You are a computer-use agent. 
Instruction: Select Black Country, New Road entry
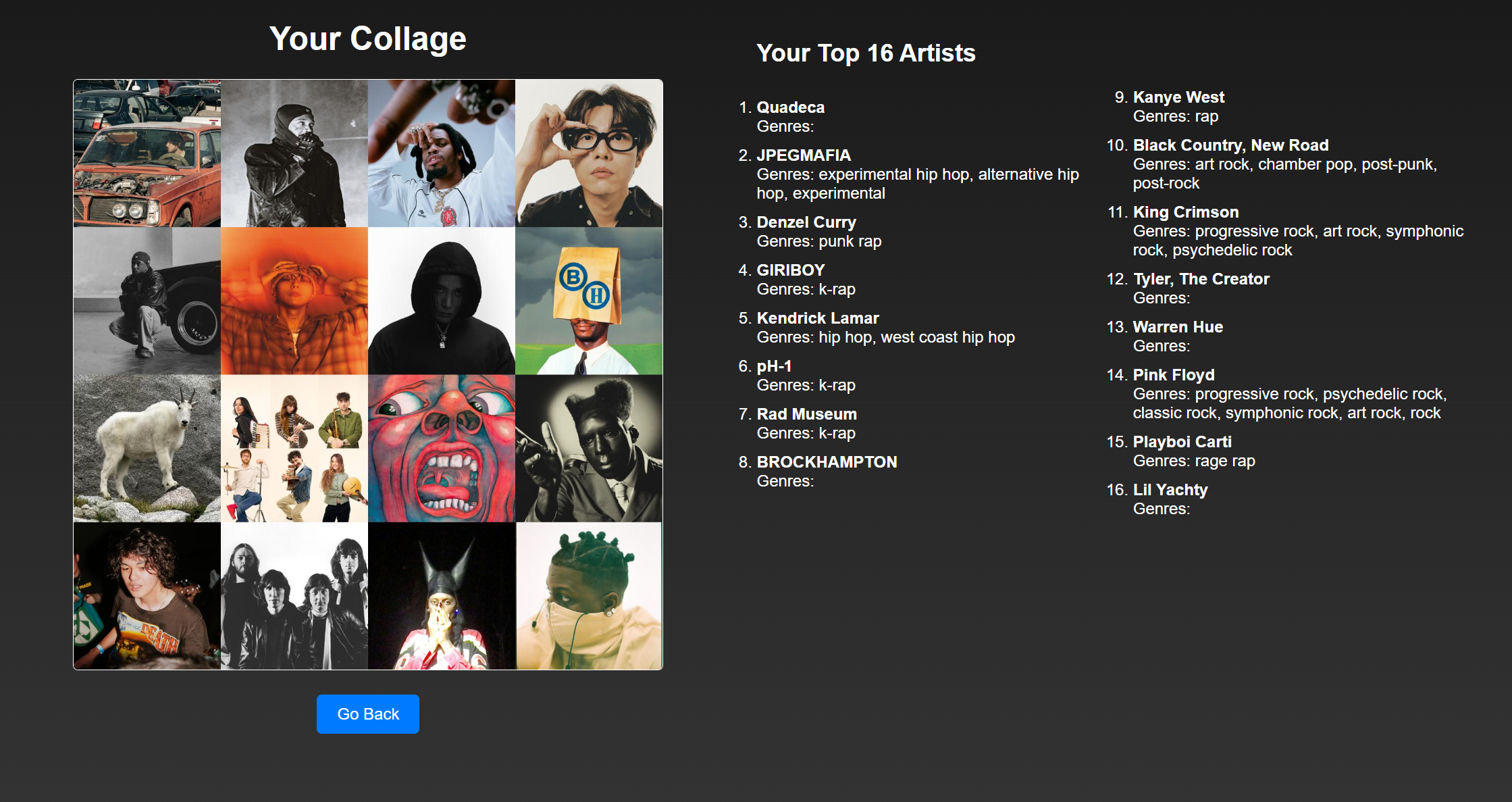point(1230,145)
